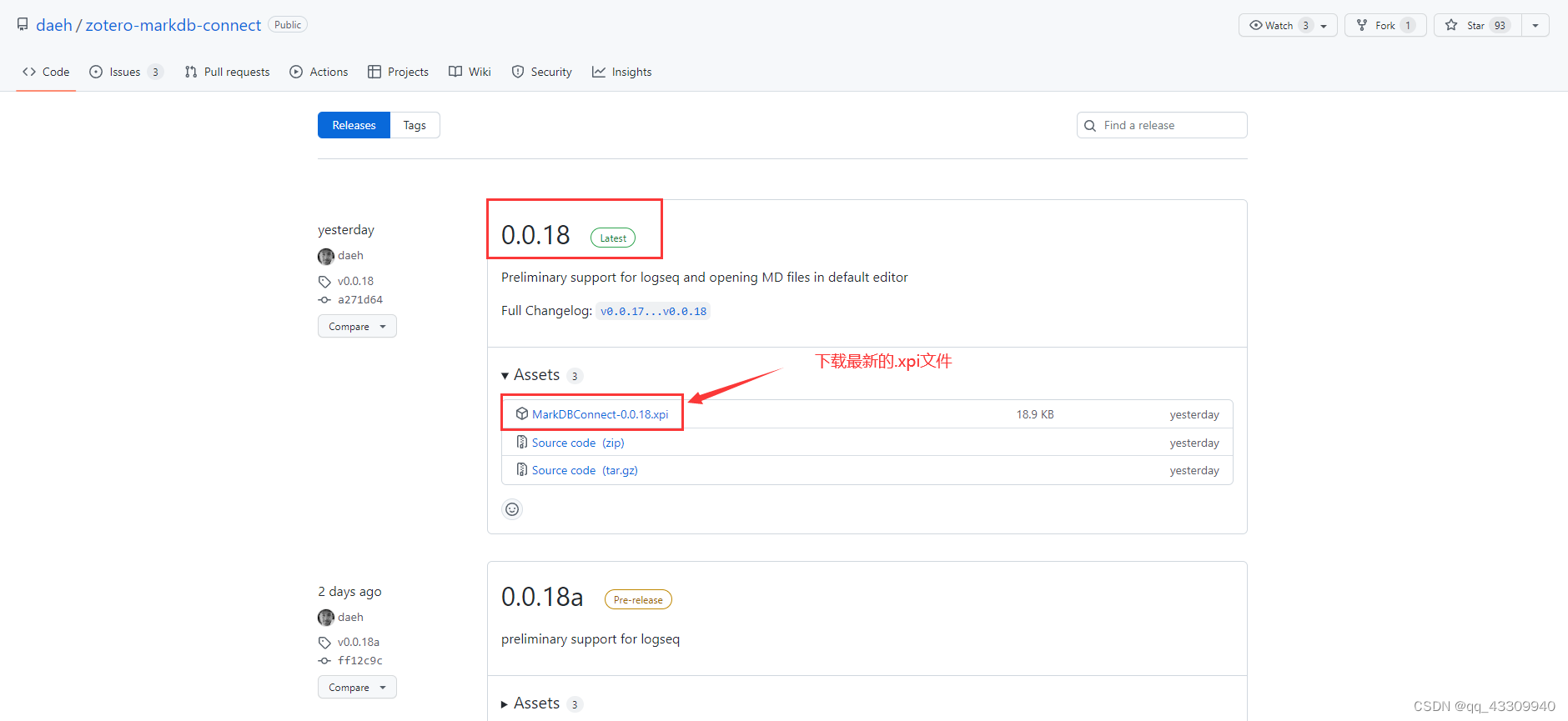
Task: Click the daeh author name under yesterday
Action: (350, 255)
